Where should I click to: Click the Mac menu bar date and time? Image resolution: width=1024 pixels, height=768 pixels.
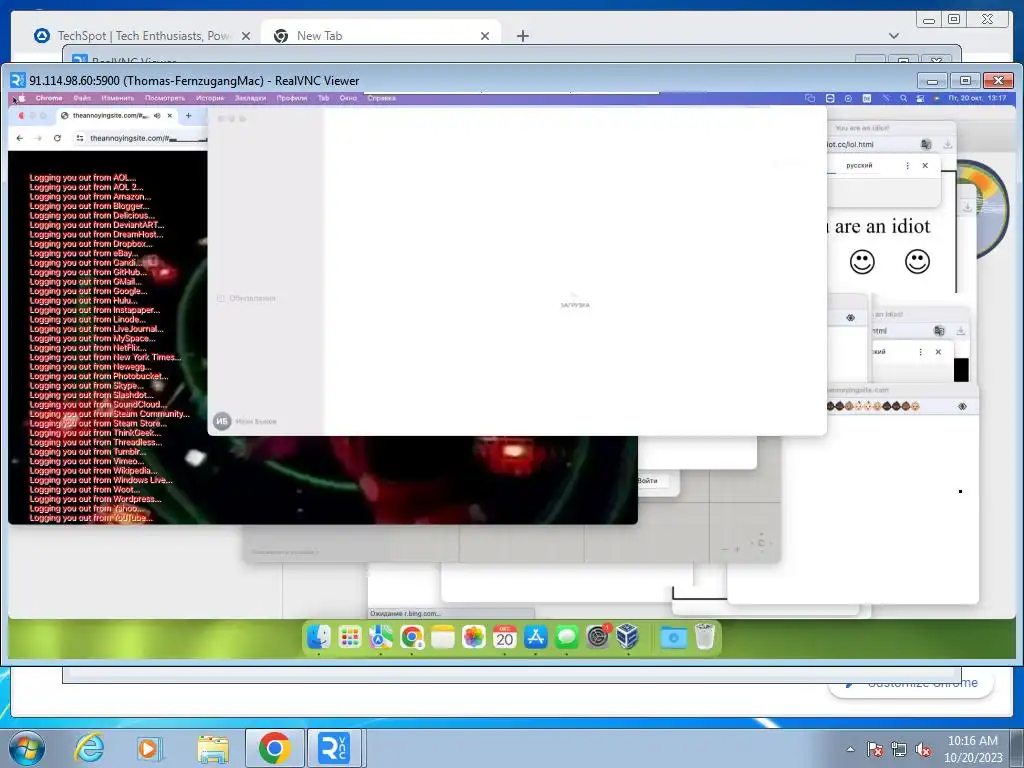[x=977, y=98]
